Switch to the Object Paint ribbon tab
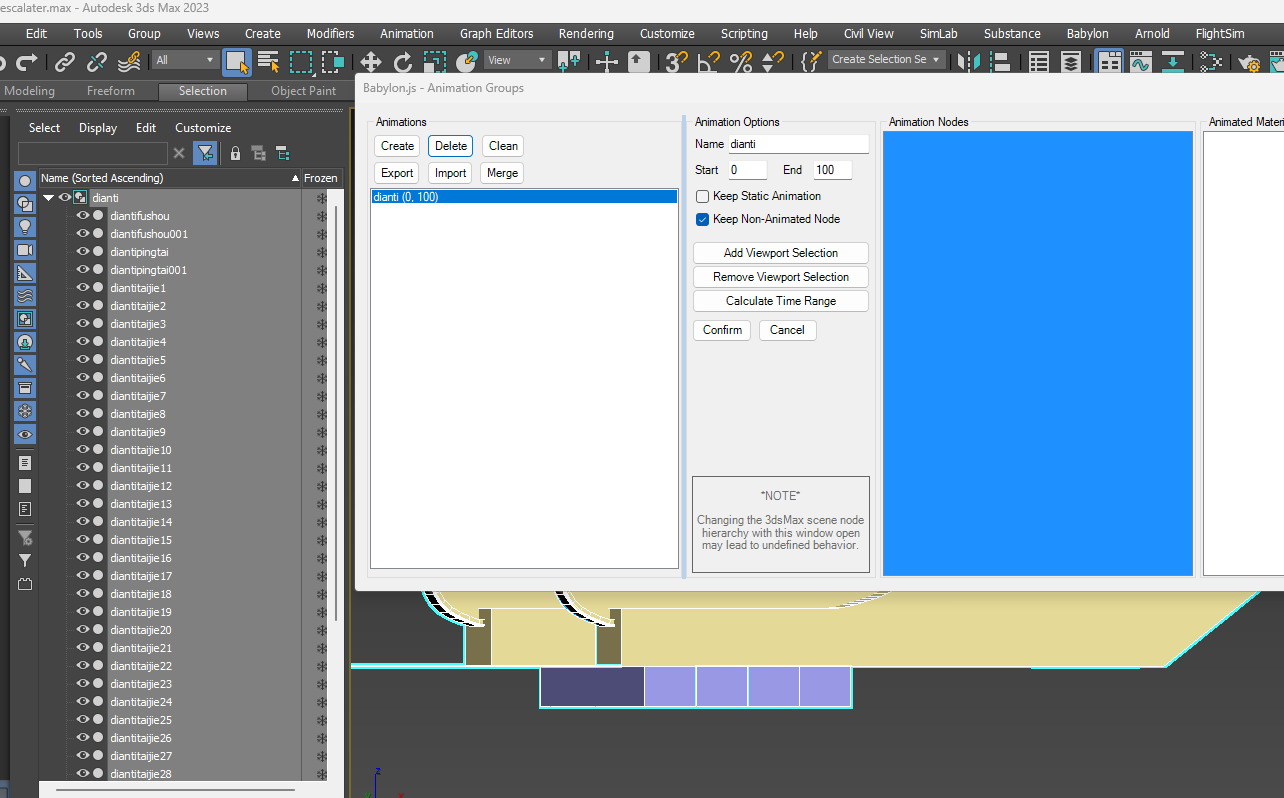This screenshot has width=1284, height=798. coord(304,91)
